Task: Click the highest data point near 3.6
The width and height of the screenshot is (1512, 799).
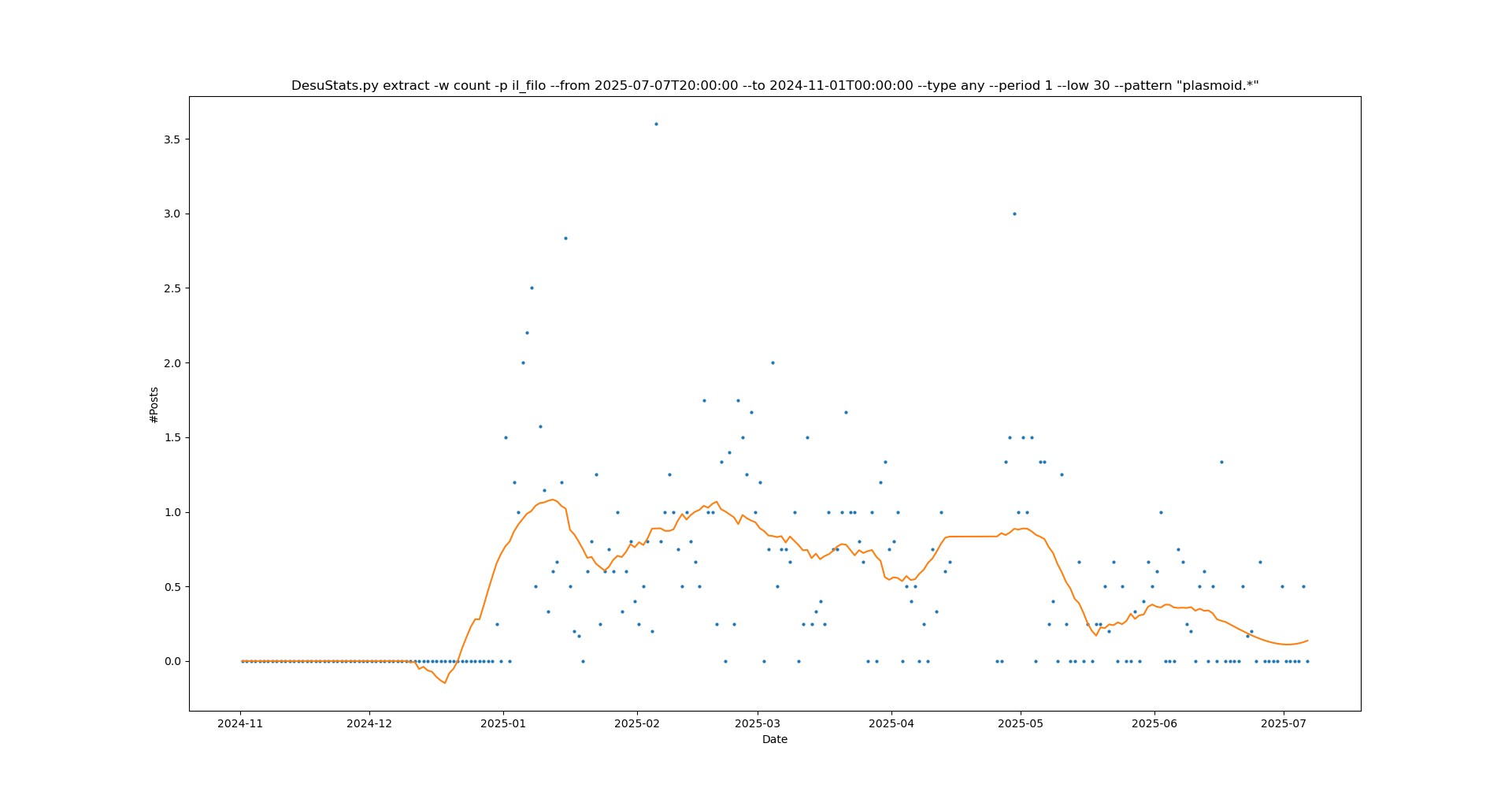Action: [x=656, y=124]
